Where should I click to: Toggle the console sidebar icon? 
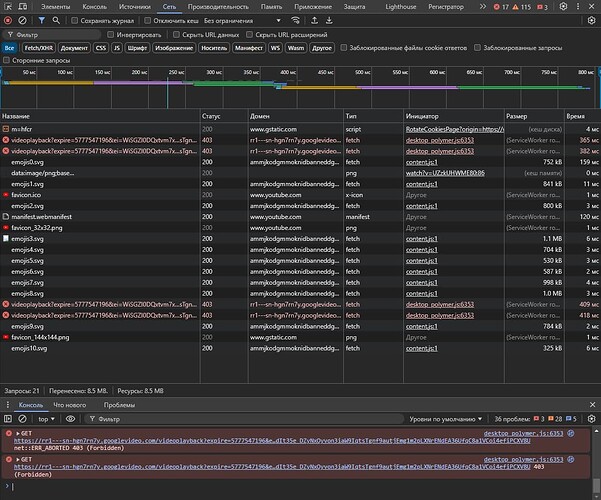pos(8,419)
